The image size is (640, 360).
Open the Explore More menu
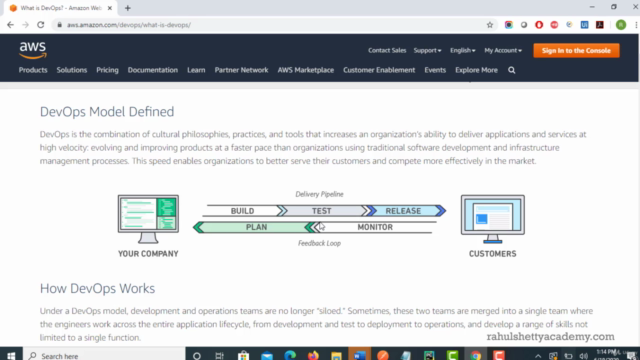476,70
